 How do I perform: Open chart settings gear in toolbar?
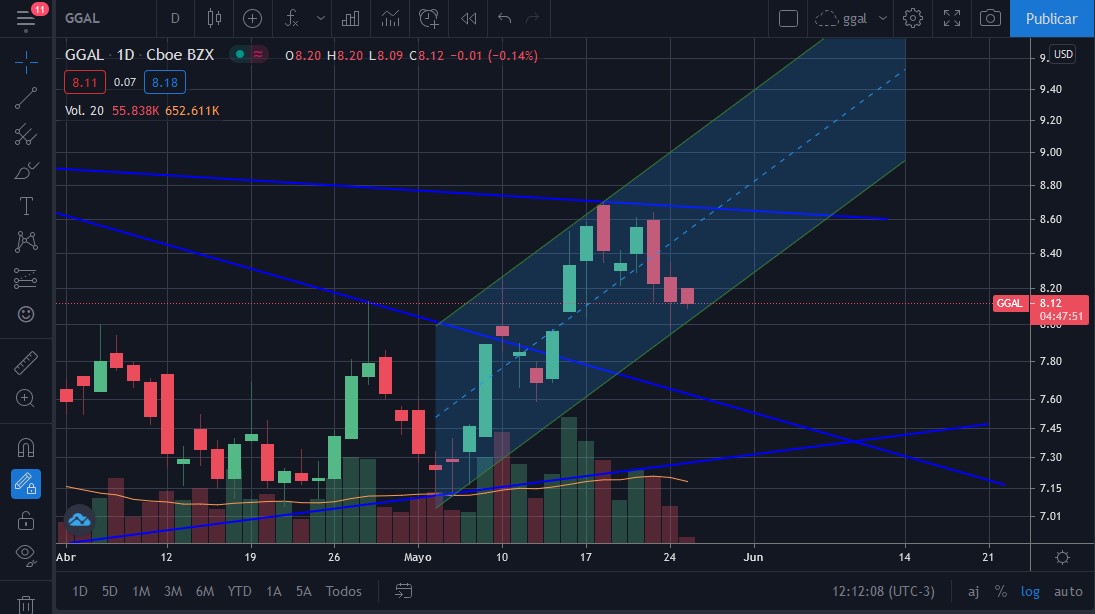[x=913, y=19]
